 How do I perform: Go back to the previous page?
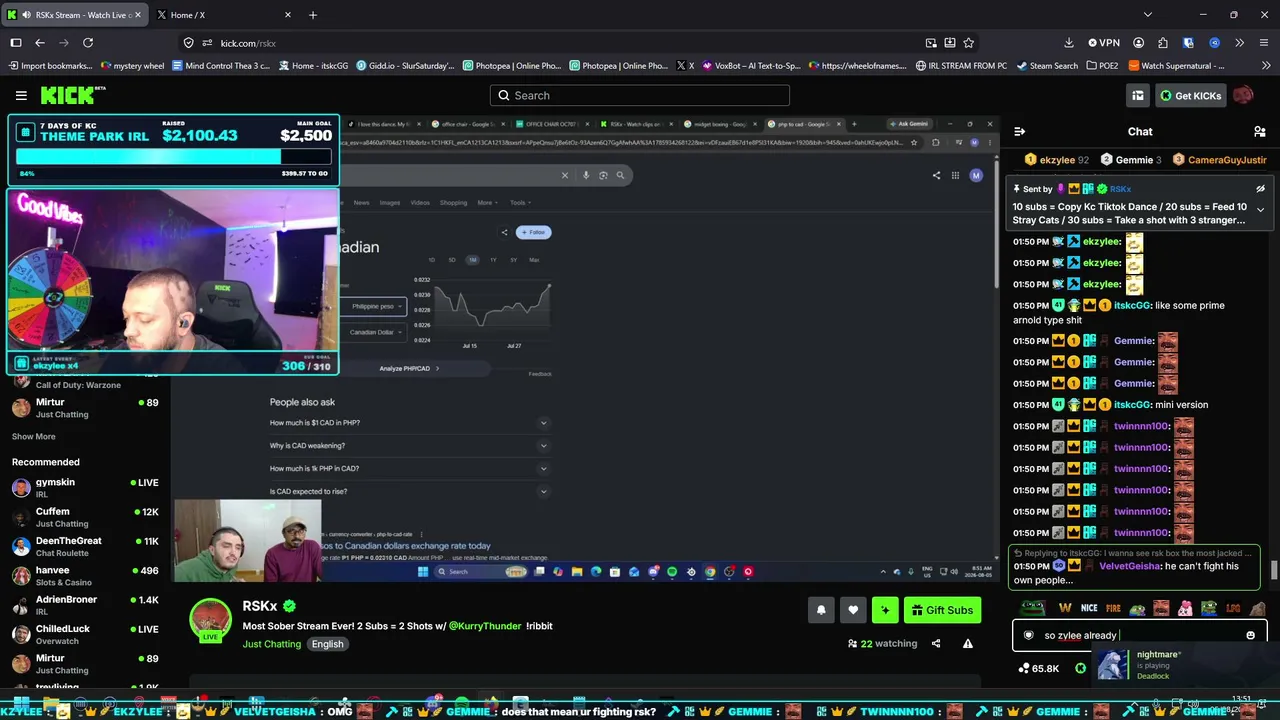(x=40, y=43)
